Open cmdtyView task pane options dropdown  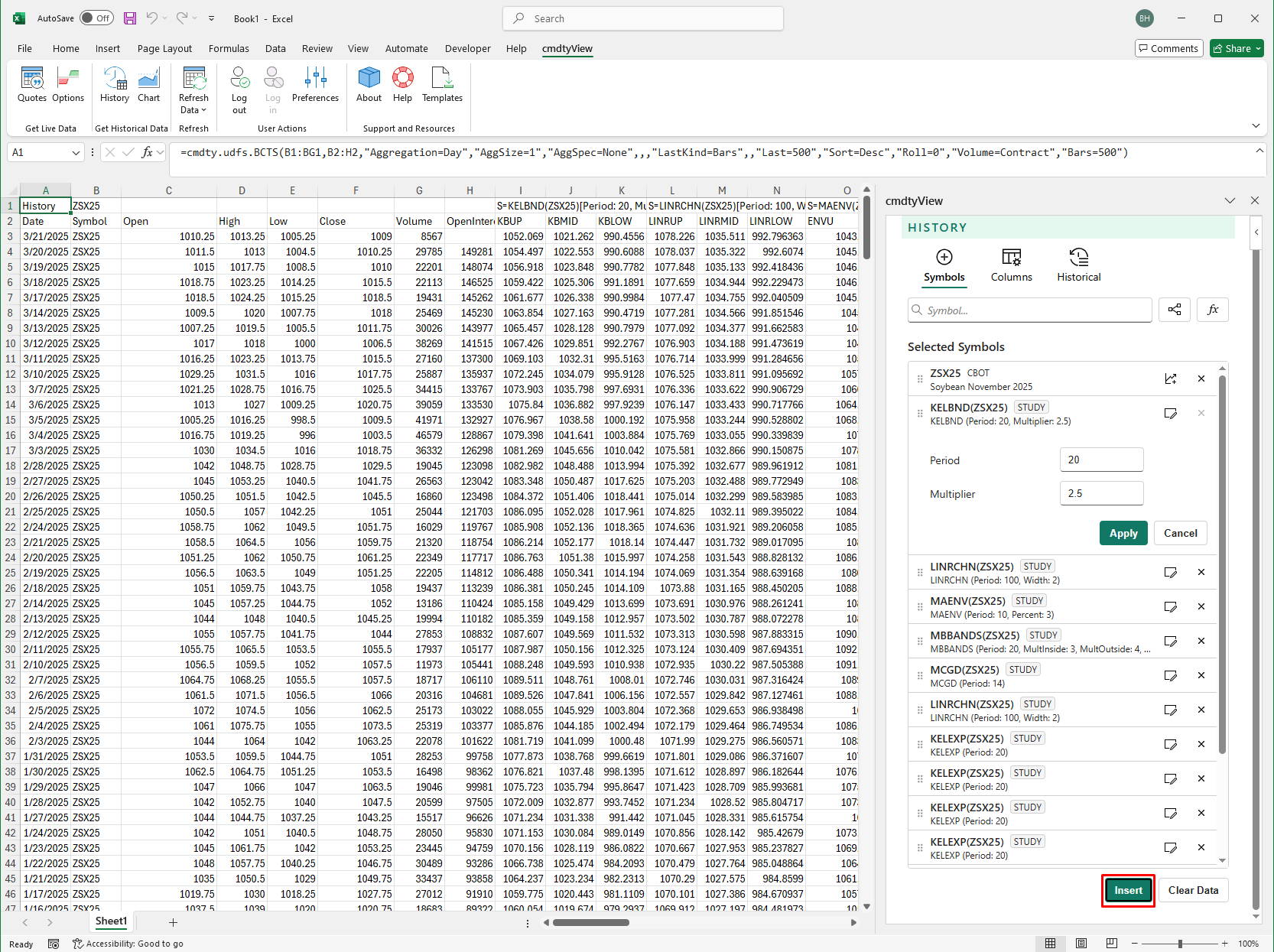pos(1230,200)
